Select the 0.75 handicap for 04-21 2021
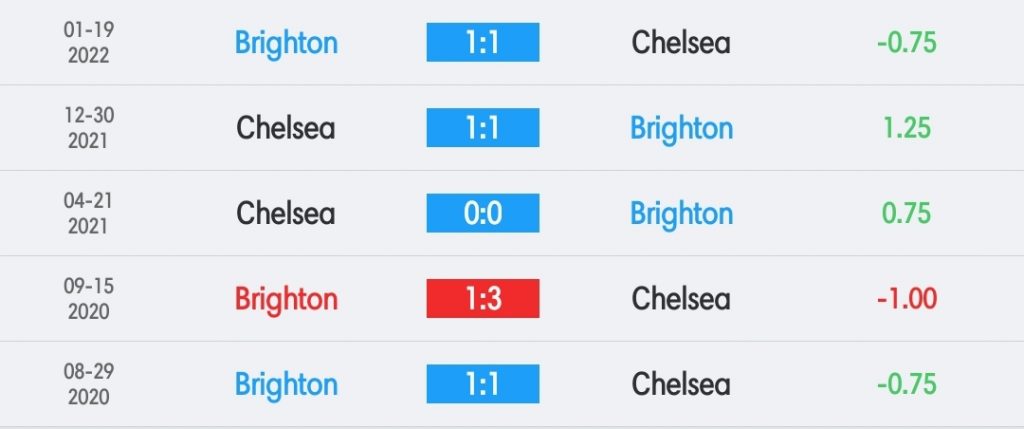Viewport: 1024px width, 429px height. 906,213
